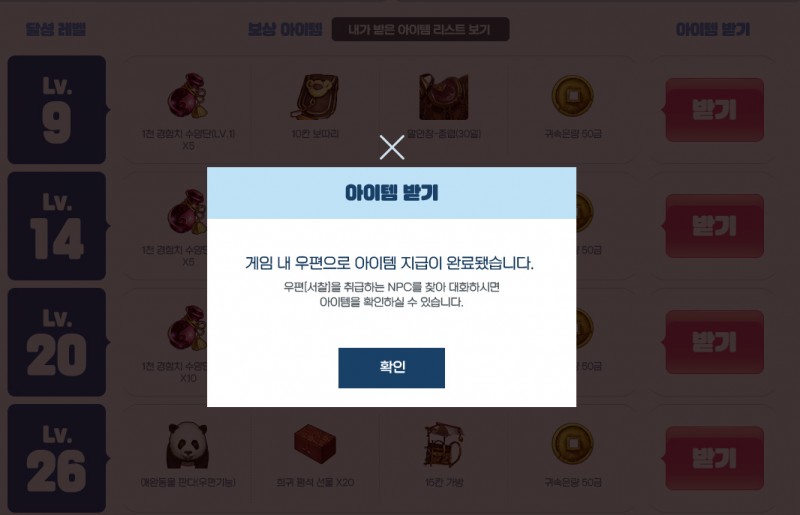Select the Lv. 9 experience pouch icon

[x=188, y=96]
